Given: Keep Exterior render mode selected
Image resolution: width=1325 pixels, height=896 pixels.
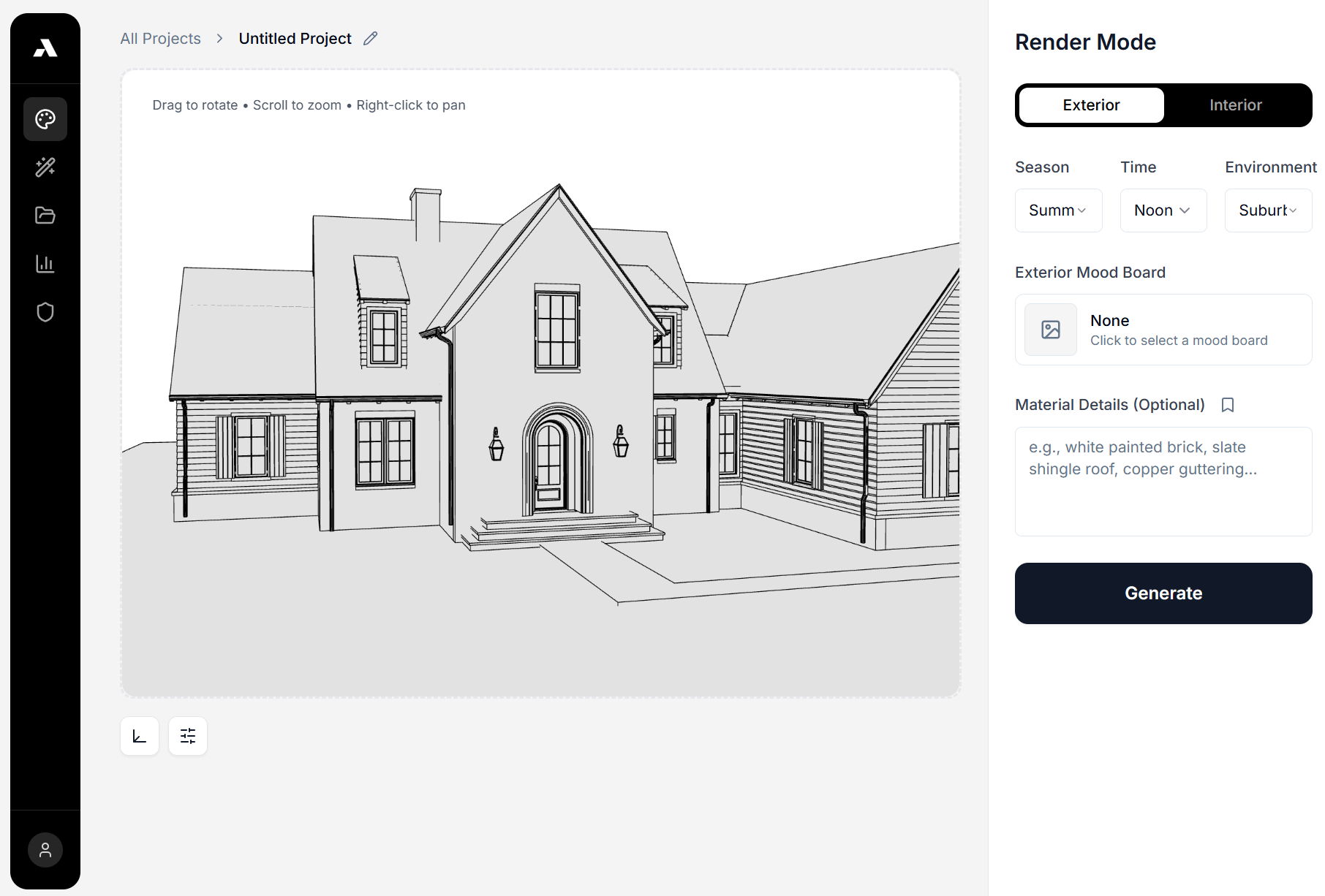Looking at the screenshot, I should (1090, 105).
